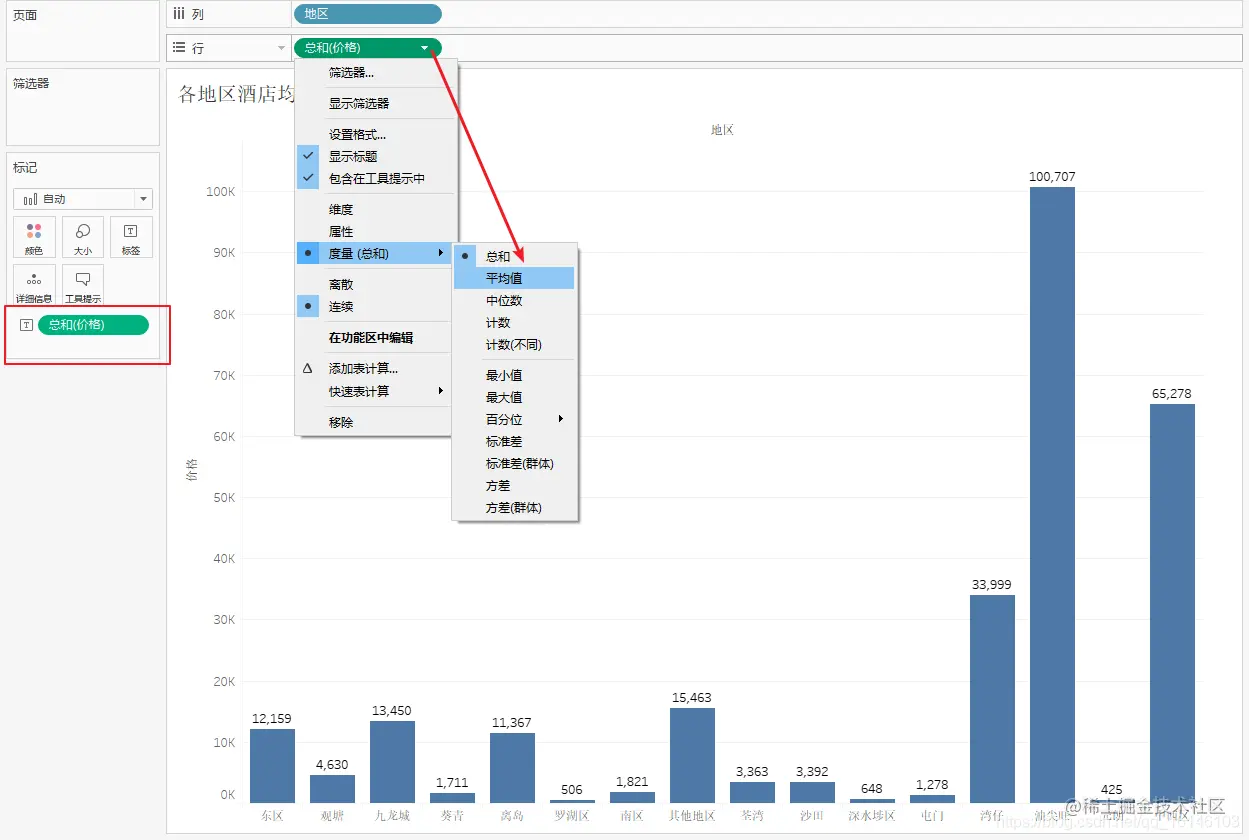The image size is (1249, 840).
Task: Click the rows shelf icon next to 行
Action: tap(179, 47)
